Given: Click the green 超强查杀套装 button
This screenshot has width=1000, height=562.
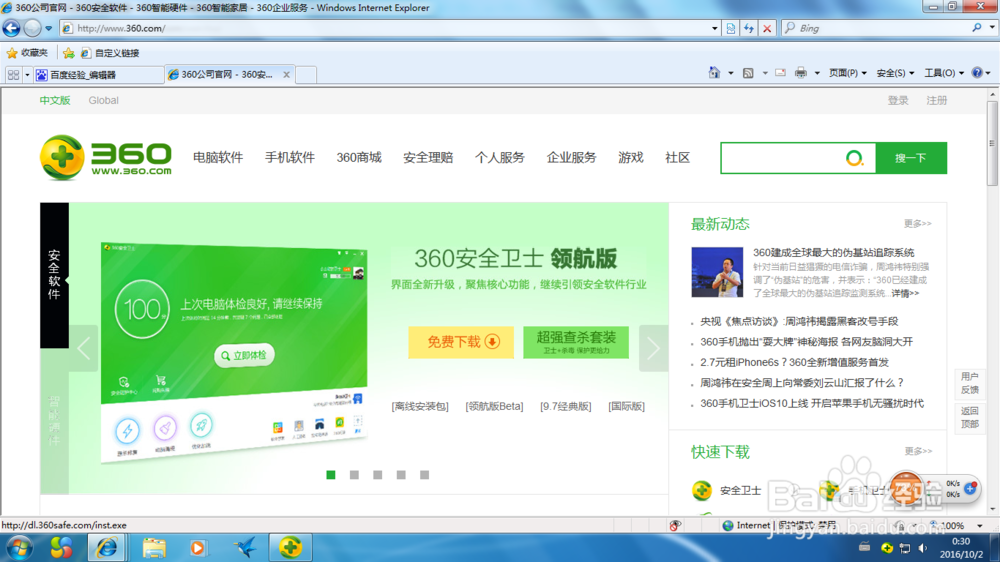Looking at the screenshot, I should pyautogui.click(x=576, y=342).
